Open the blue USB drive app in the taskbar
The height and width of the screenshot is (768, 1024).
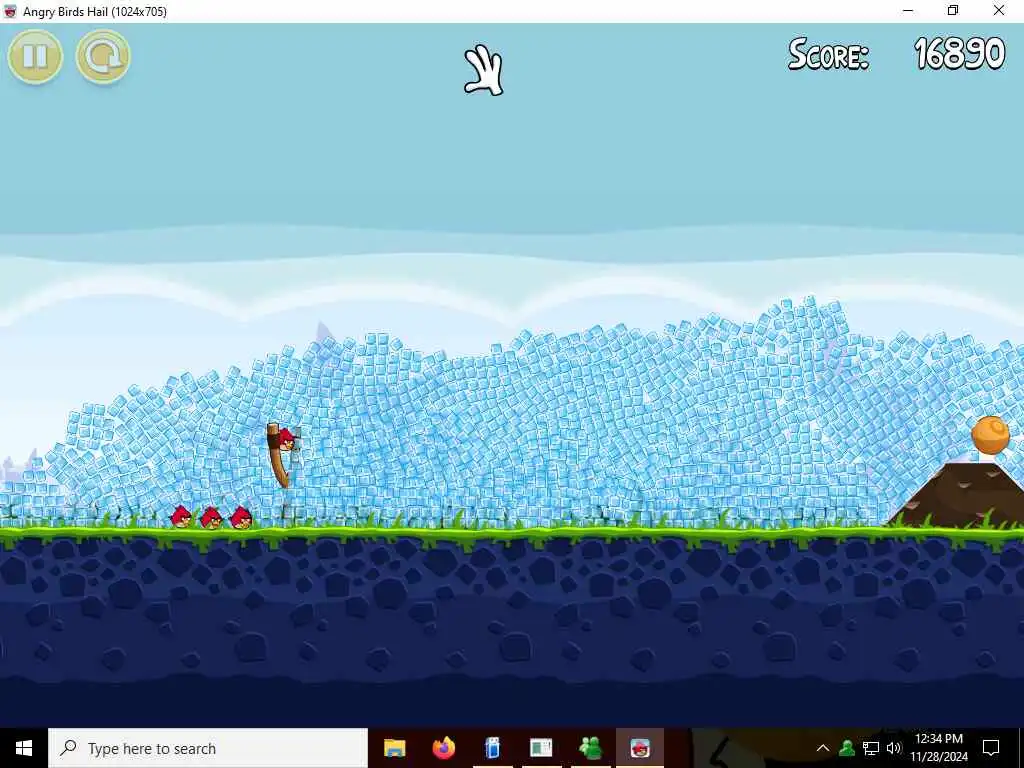[x=492, y=748]
